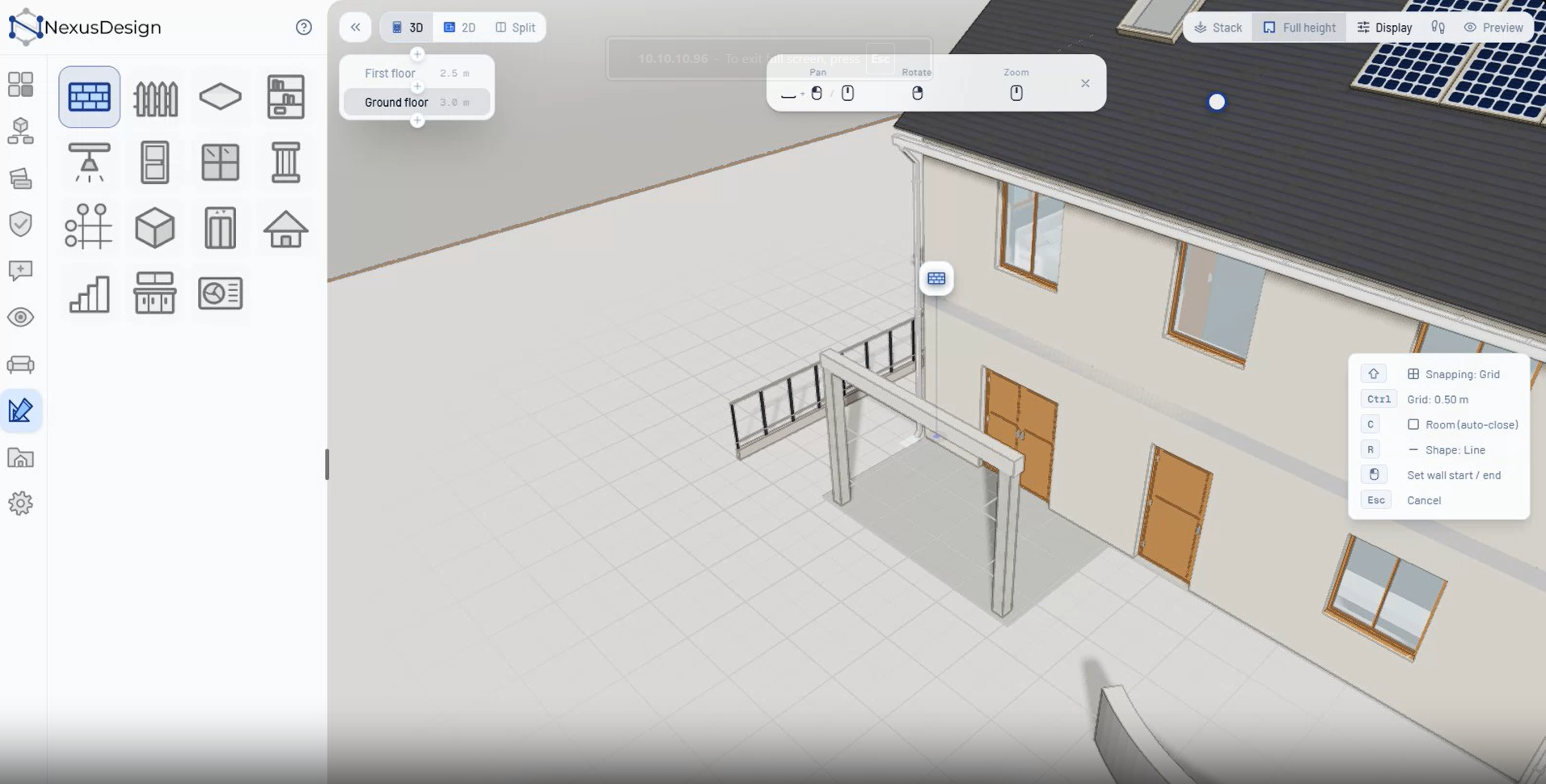Viewport: 1546px width, 784px height.
Task: Check the Room (auto-close) checkbox
Action: tap(1413, 424)
